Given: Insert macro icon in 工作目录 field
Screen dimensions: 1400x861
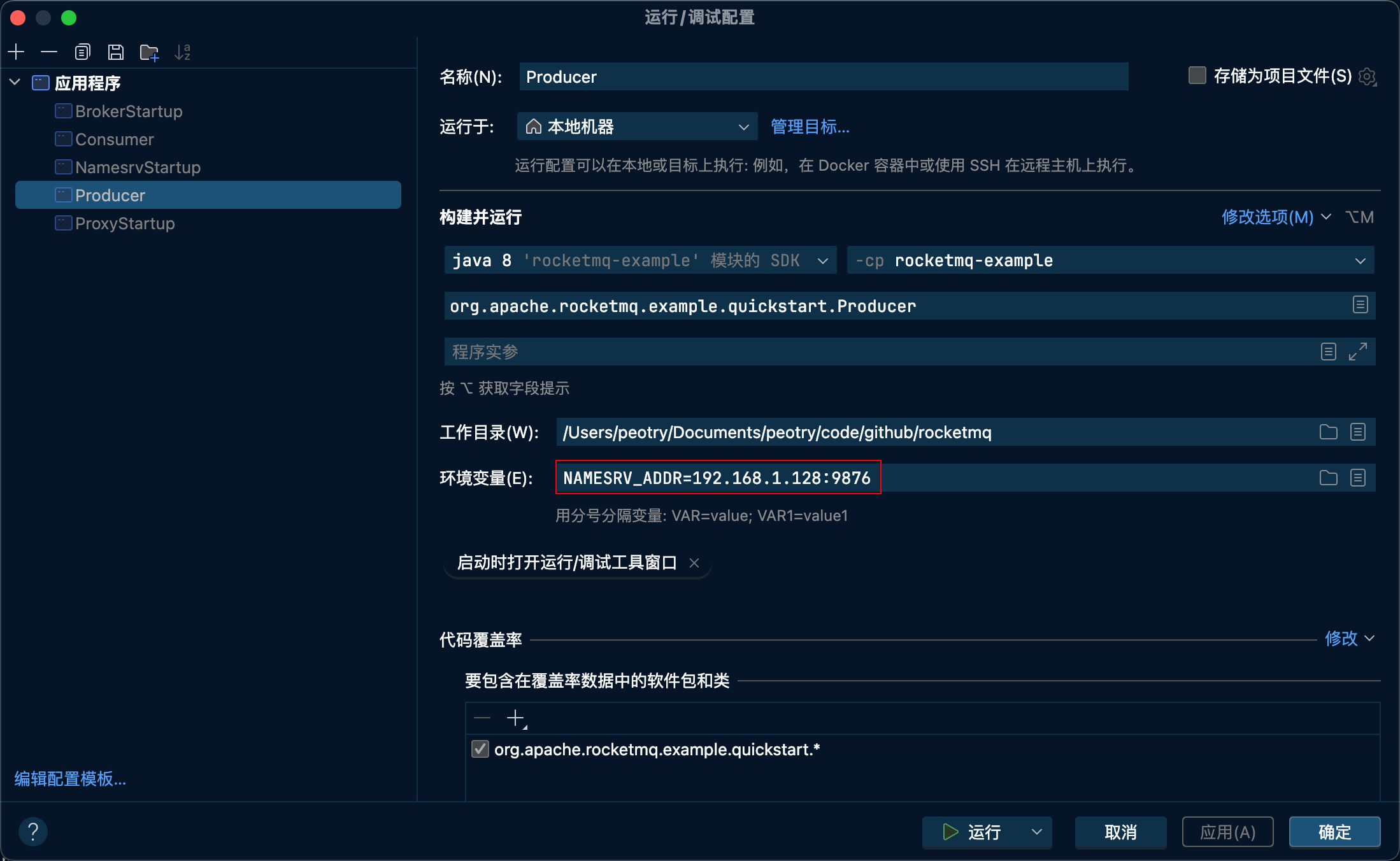Looking at the screenshot, I should click(1358, 432).
